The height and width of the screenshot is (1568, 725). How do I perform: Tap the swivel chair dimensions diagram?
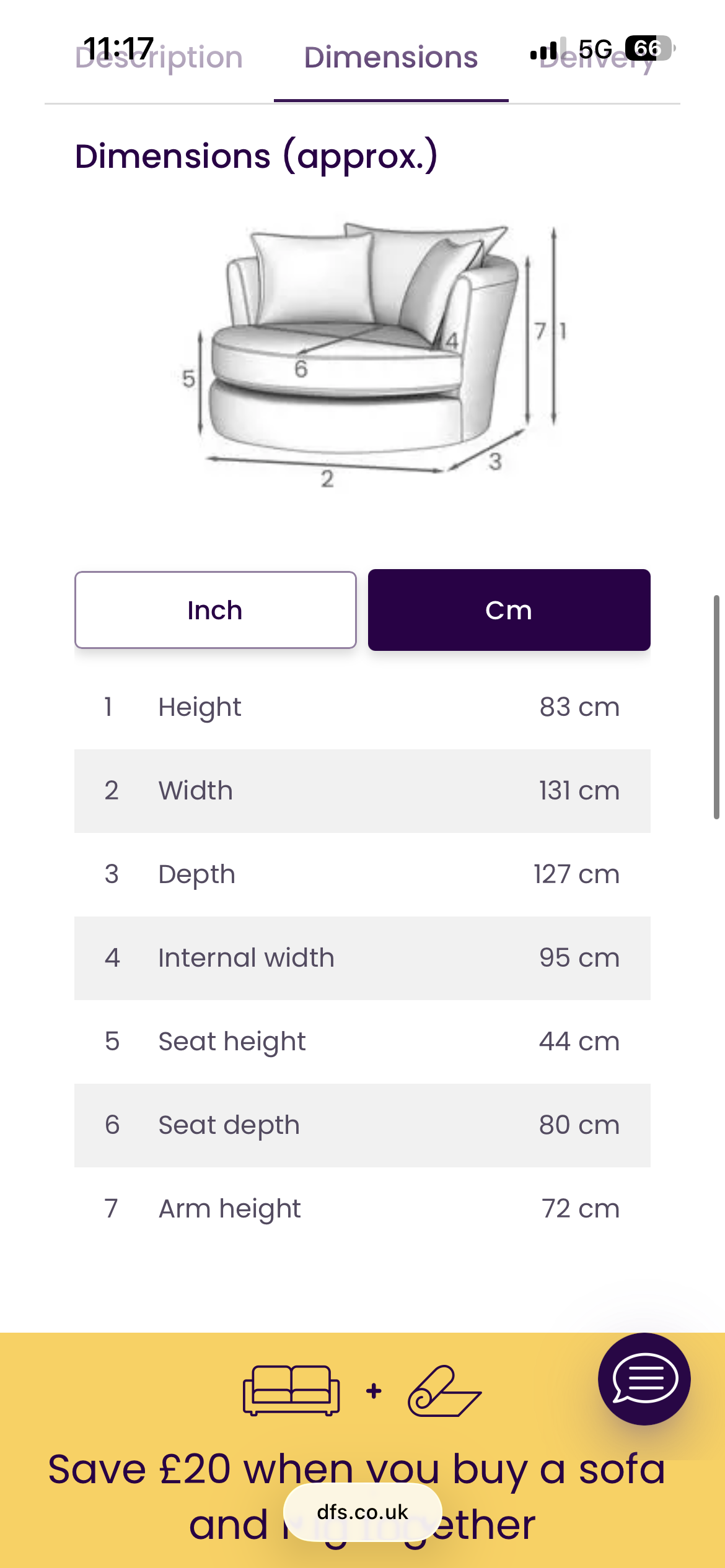point(372,353)
